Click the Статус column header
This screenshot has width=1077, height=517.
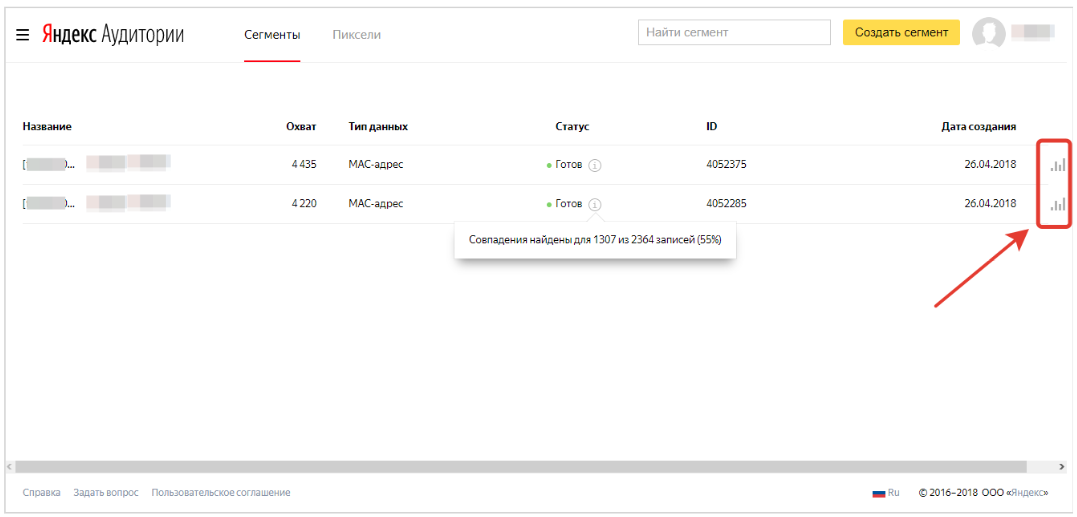(x=572, y=126)
